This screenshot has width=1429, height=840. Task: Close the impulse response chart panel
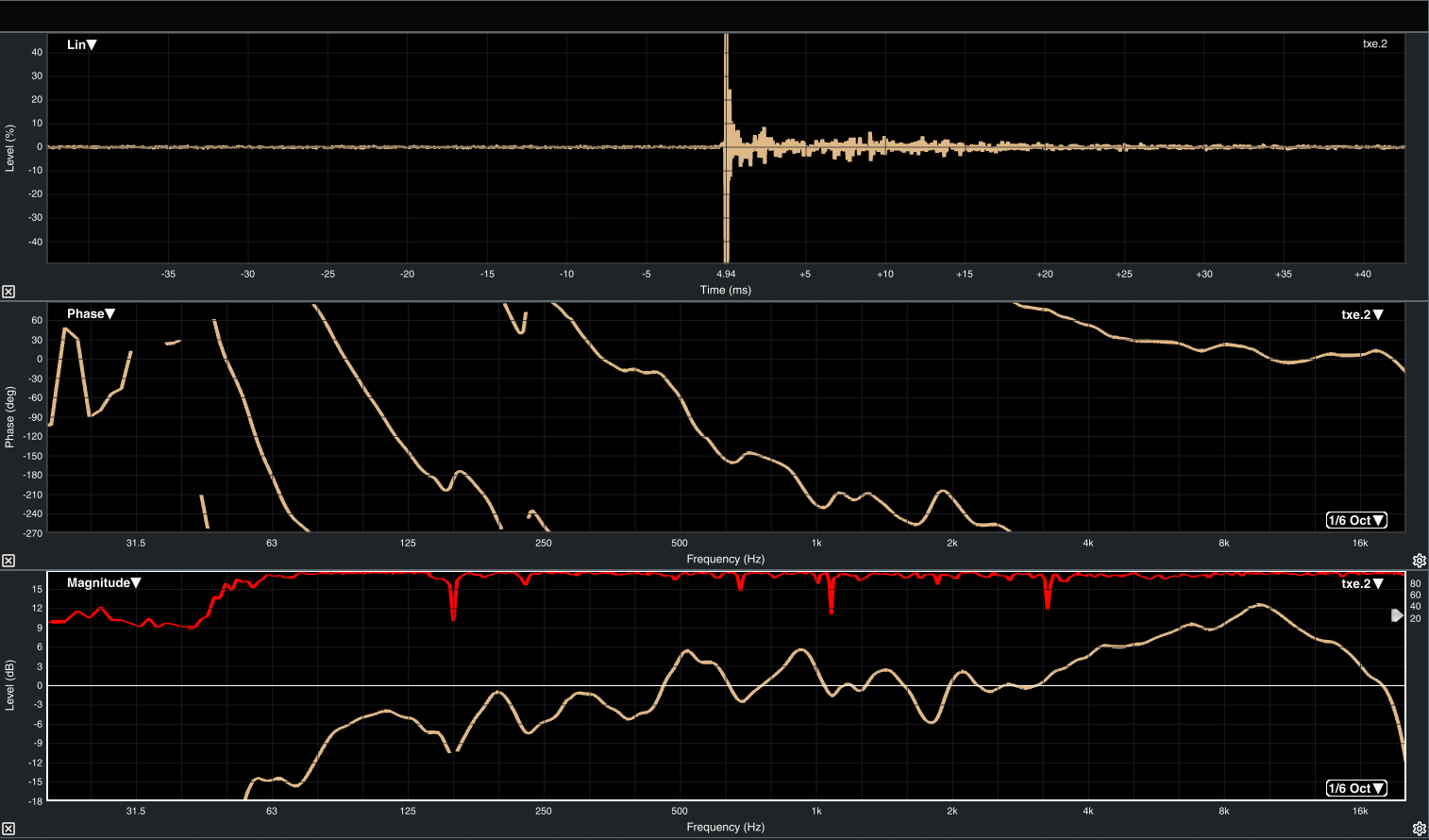coord(8,292)
